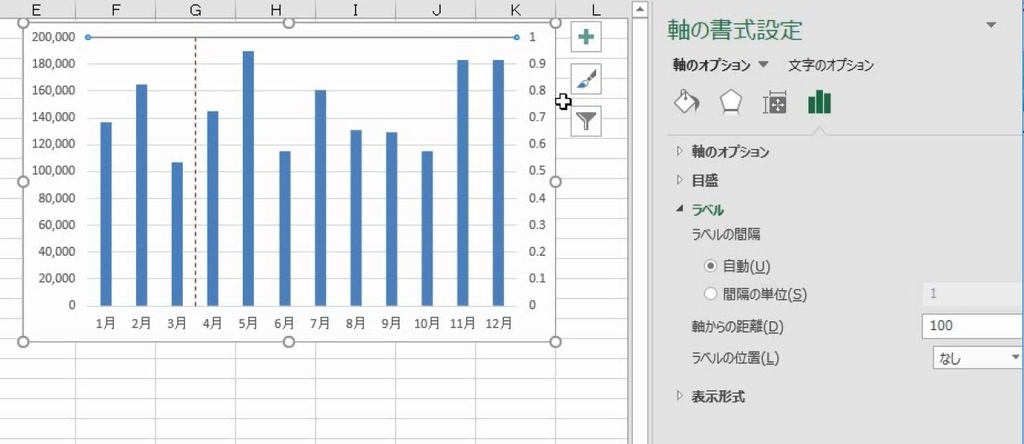Open the task pane options arrow
The height and width of the screenshot is (444, 1024).
tap(991, 25)
